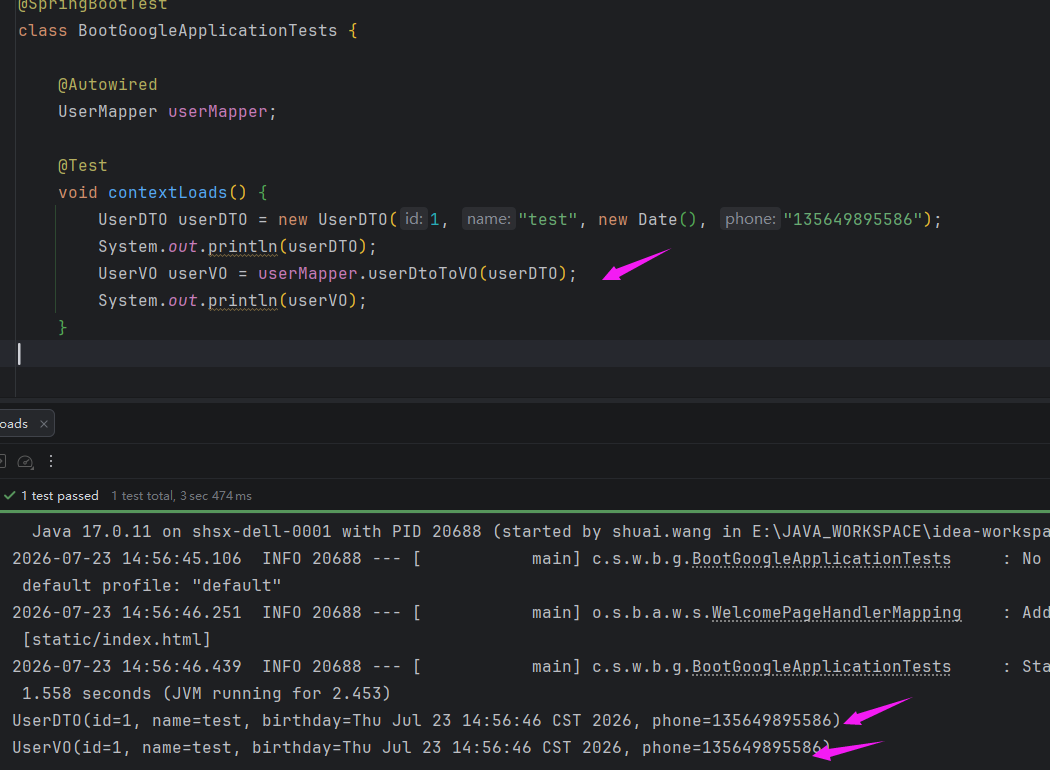Click println in System.out.println(userVO)

tap(242, 301)
